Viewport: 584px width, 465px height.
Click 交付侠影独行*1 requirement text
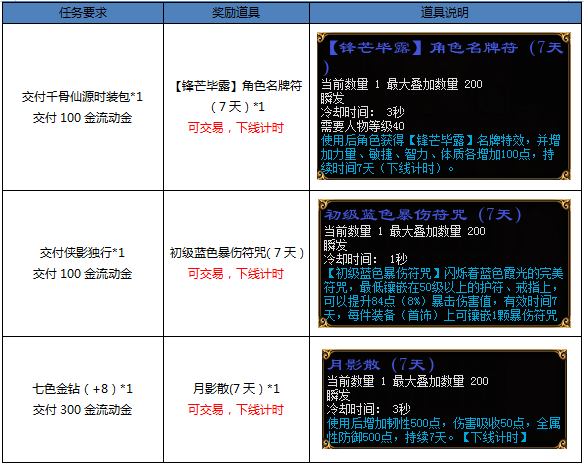tap(82, 253)
